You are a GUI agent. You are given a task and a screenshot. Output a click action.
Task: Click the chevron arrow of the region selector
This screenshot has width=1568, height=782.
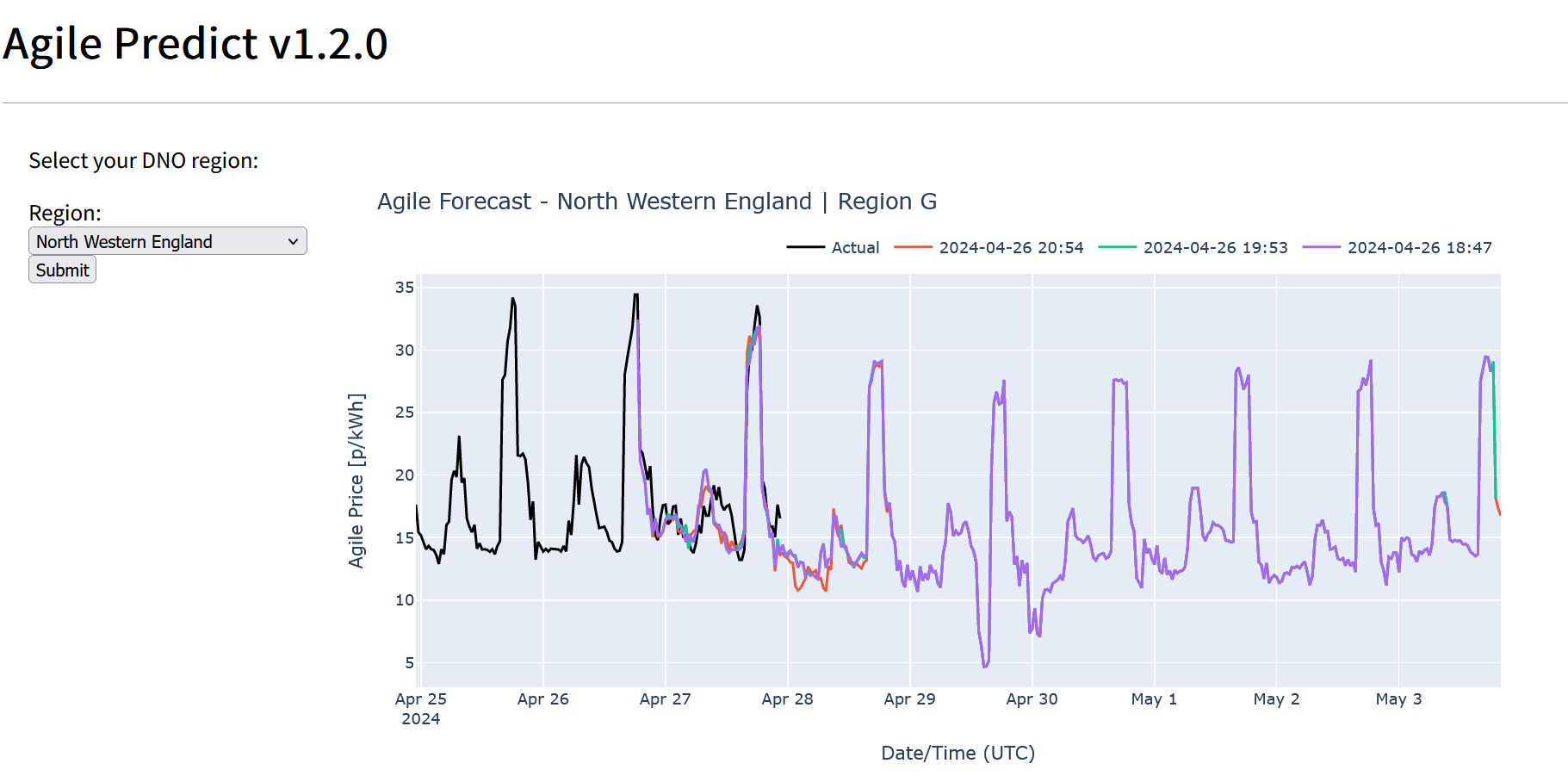[x=293, y=242]
